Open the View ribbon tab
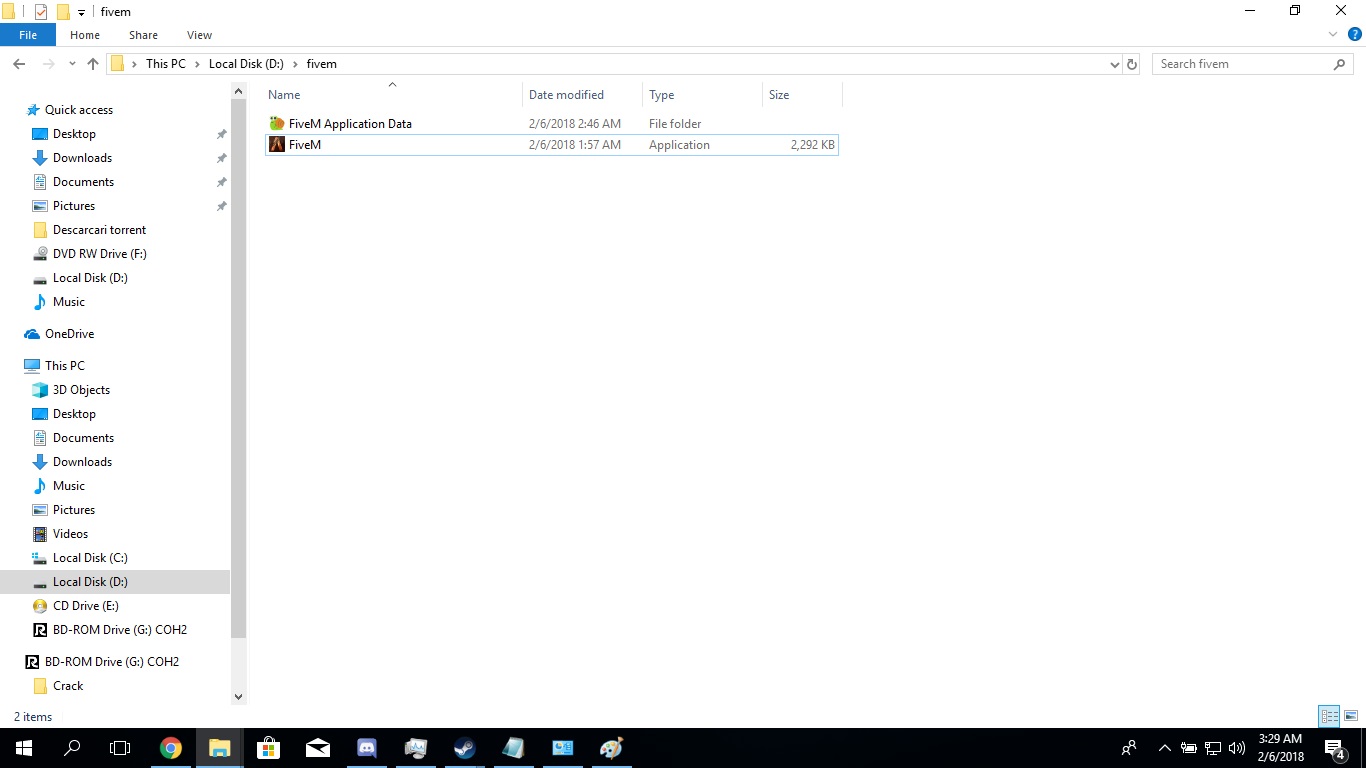1366x768 pixels. tap(199, 35)
